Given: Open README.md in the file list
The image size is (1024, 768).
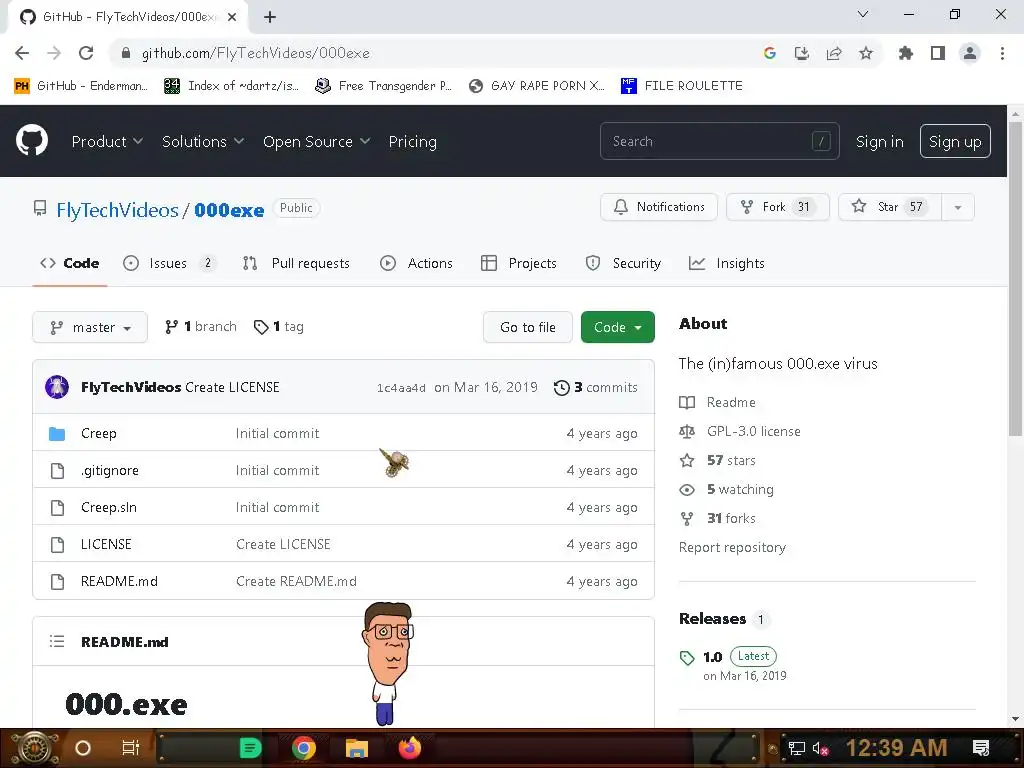Looking at the screenshot, I should click(x=119, y=581).
